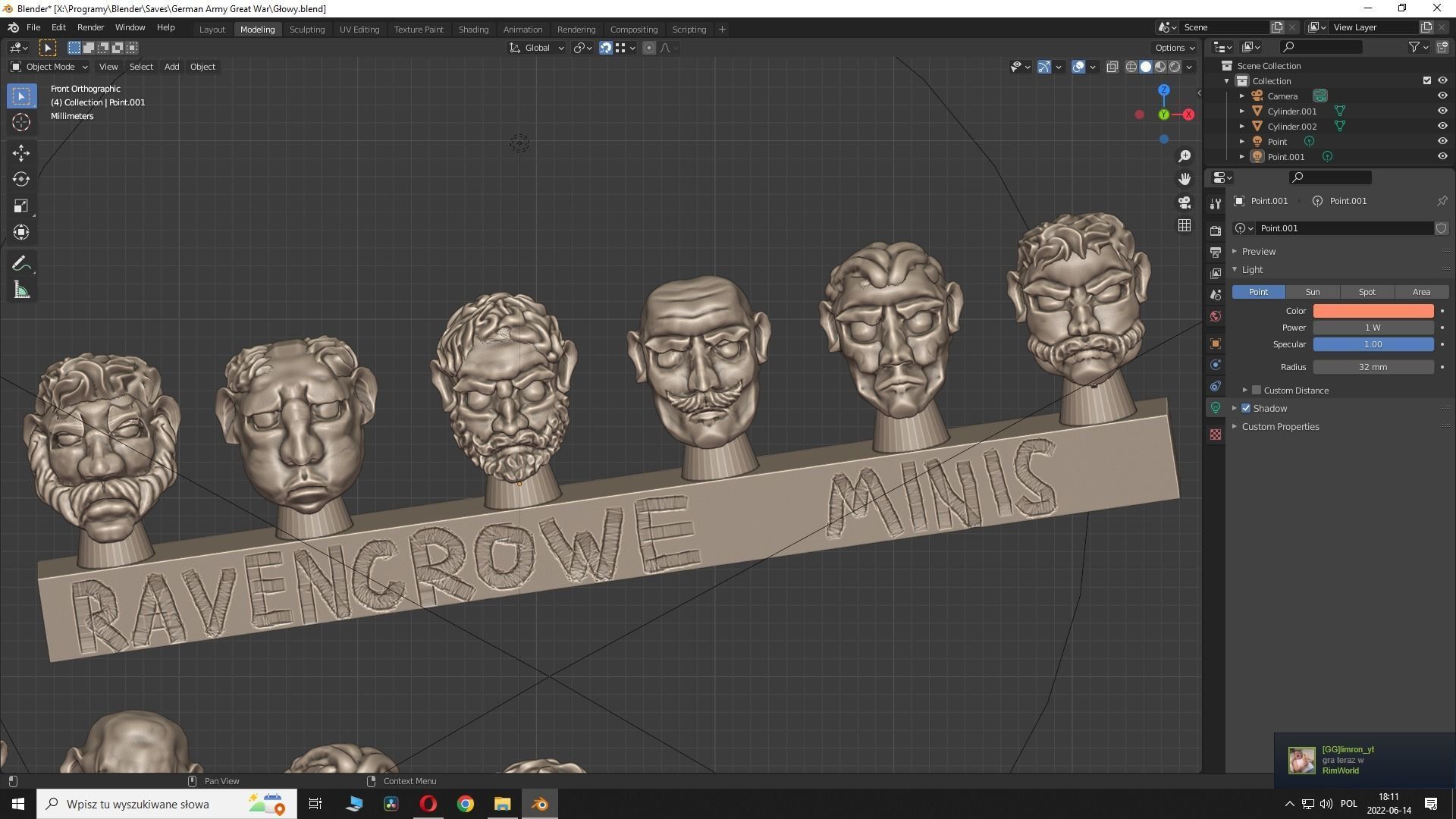Open the light Color swatch
Screen dimensions: 1456x819
[x=1373, y=311]
